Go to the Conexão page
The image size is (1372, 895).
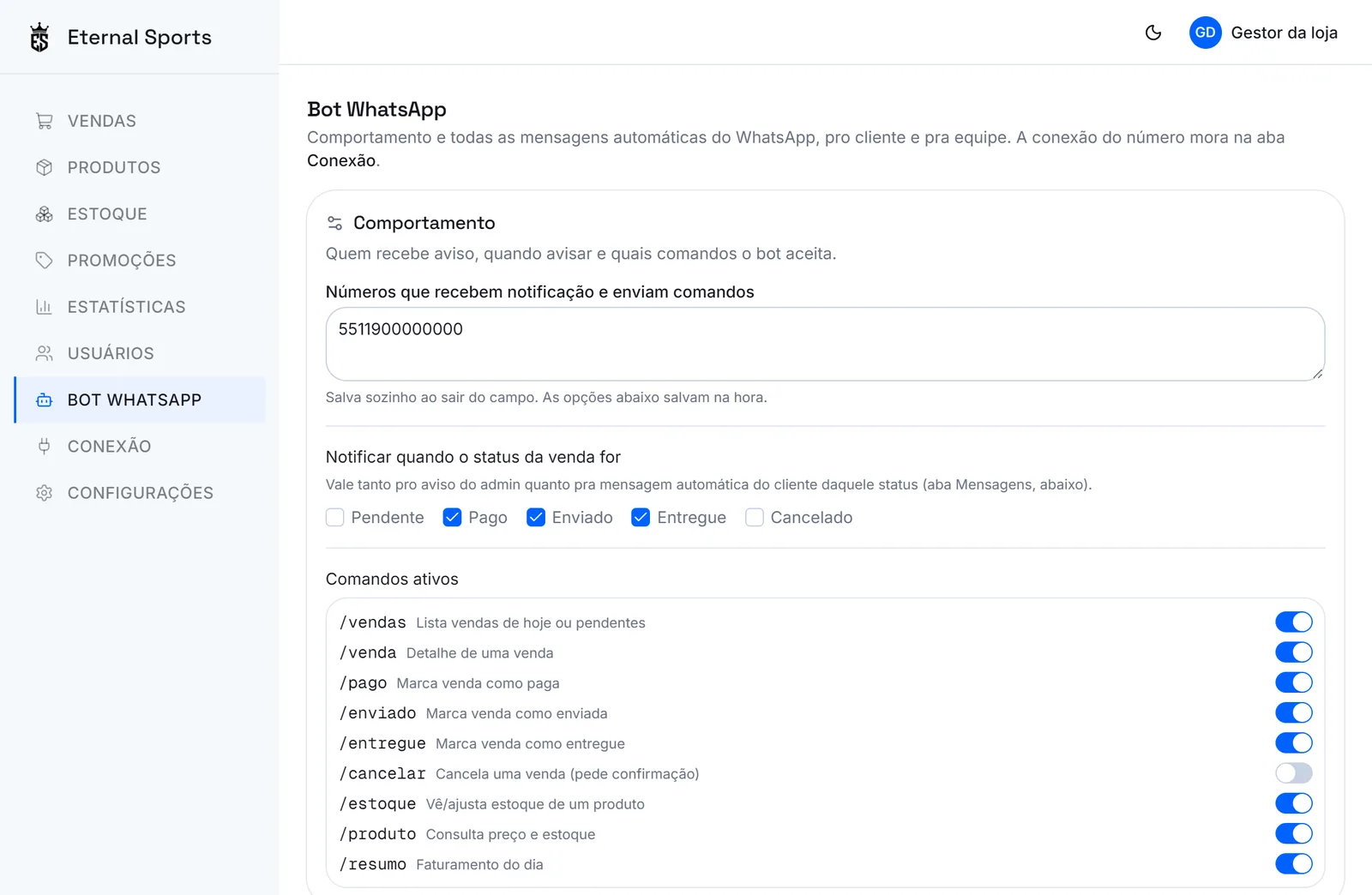click(141, 446)
